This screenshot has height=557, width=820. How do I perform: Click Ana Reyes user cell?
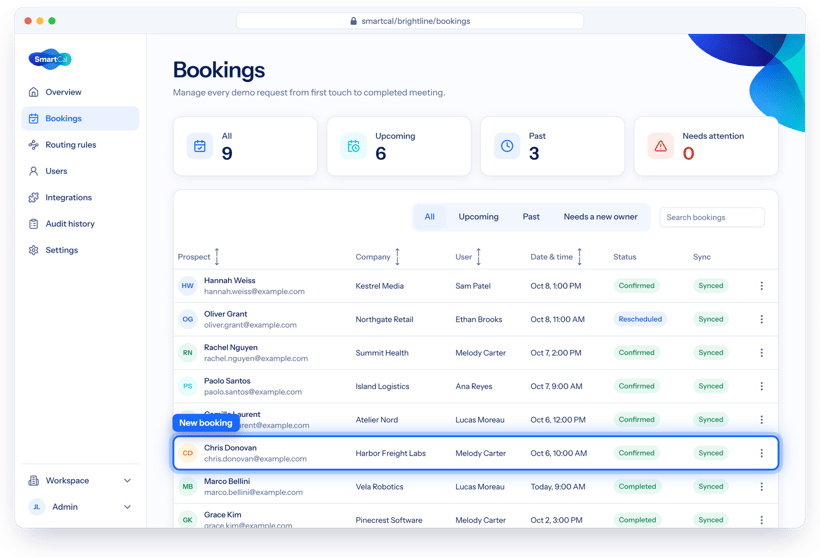tap(474, 387)
